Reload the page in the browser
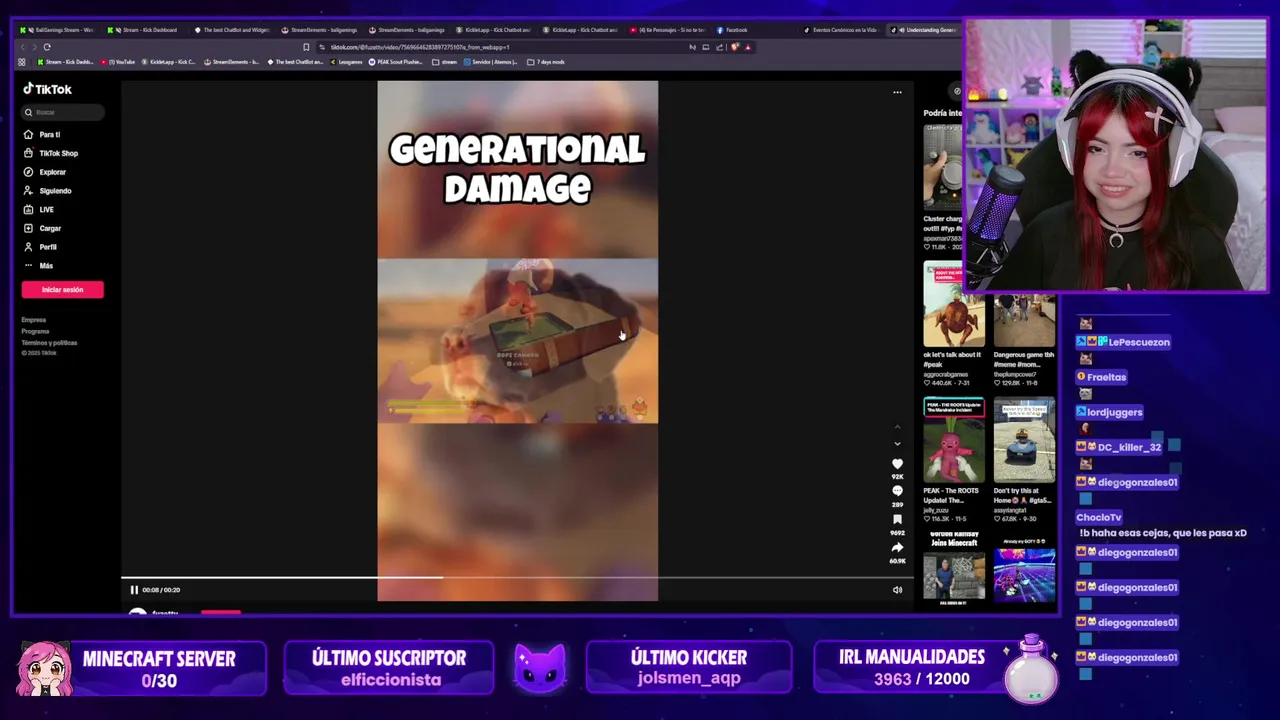 point(47,47)
